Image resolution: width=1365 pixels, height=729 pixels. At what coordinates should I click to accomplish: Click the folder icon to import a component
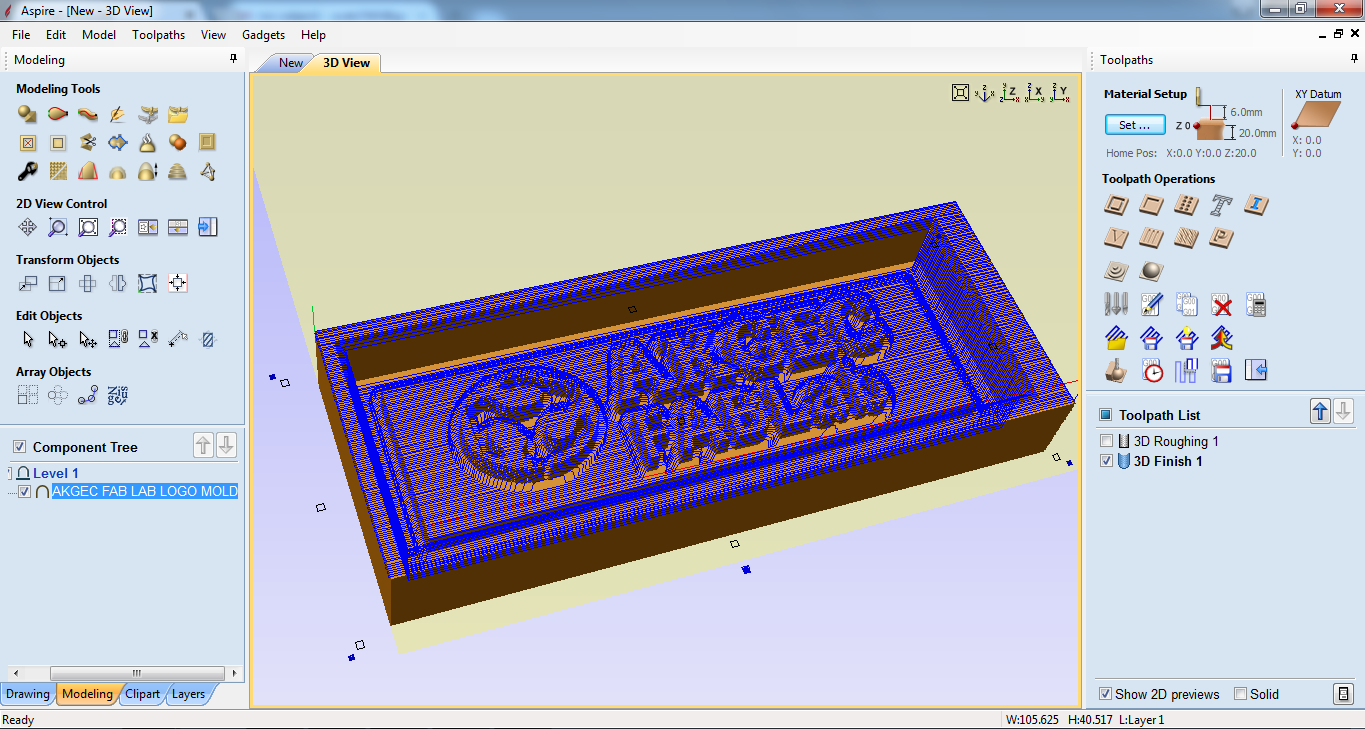coord(177,114)
